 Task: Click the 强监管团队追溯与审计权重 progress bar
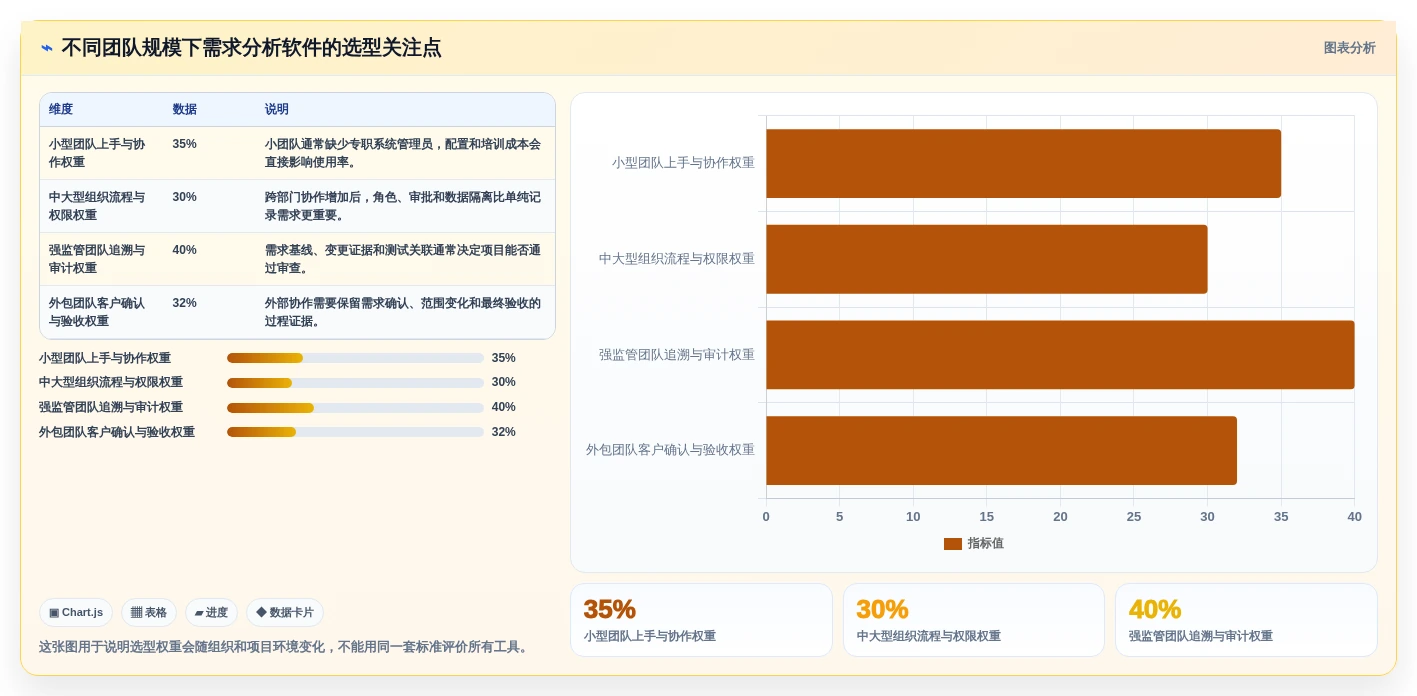tap(355, 408)
